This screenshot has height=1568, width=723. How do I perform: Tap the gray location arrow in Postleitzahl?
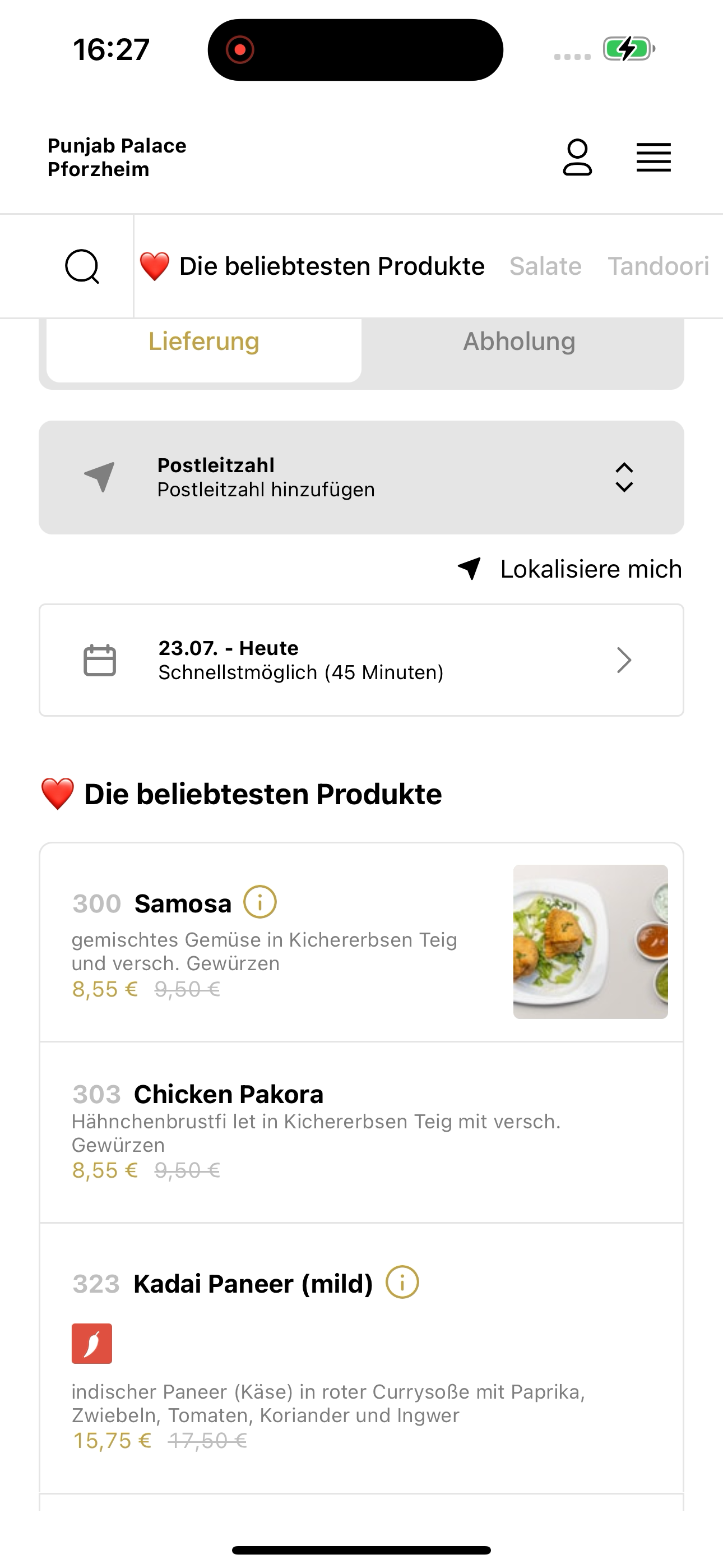click(x=99, y=477)
